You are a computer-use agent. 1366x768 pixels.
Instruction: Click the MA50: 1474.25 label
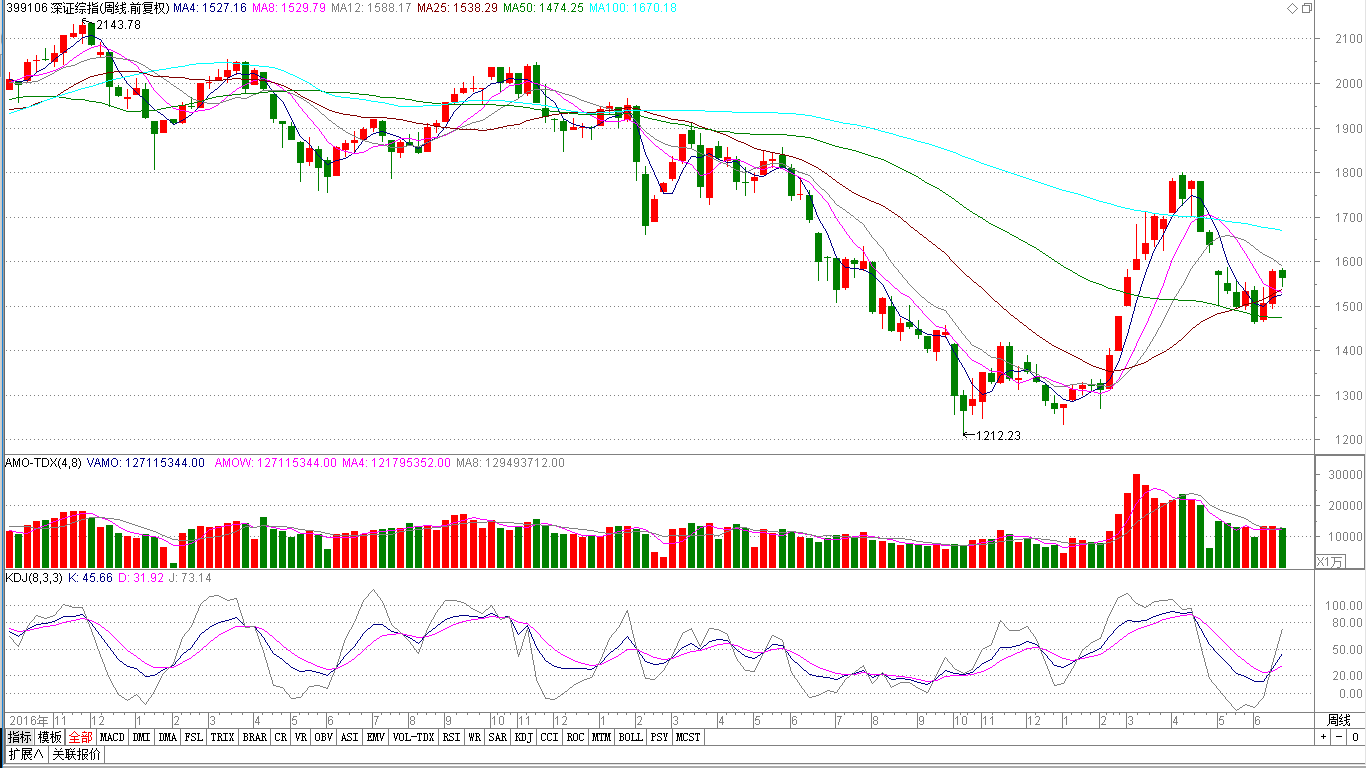pyautogui.click(x=543, y=8)
